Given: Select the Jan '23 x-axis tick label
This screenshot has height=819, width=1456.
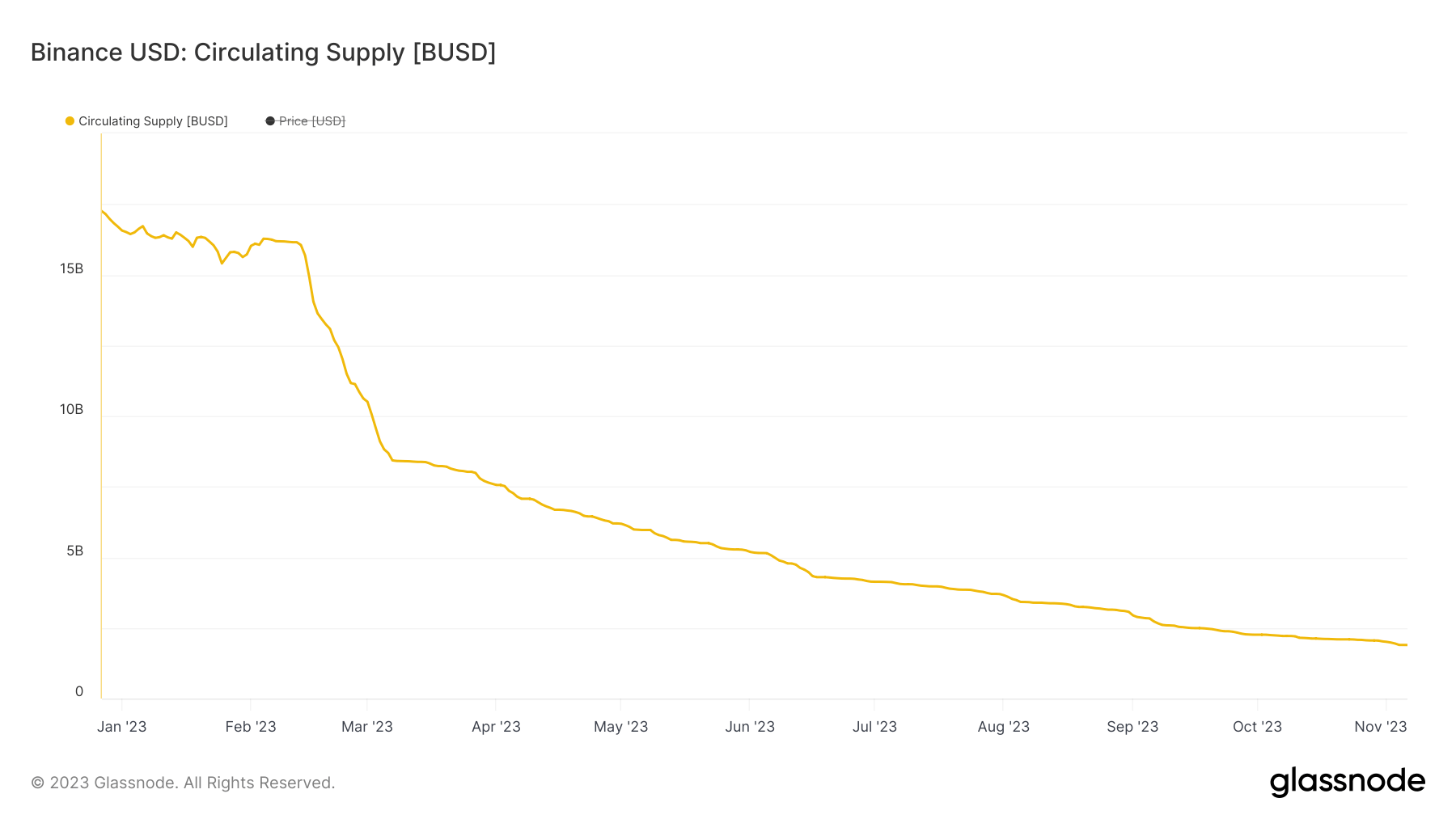Looking at the screenshot, I should click(x=122, y=727).
